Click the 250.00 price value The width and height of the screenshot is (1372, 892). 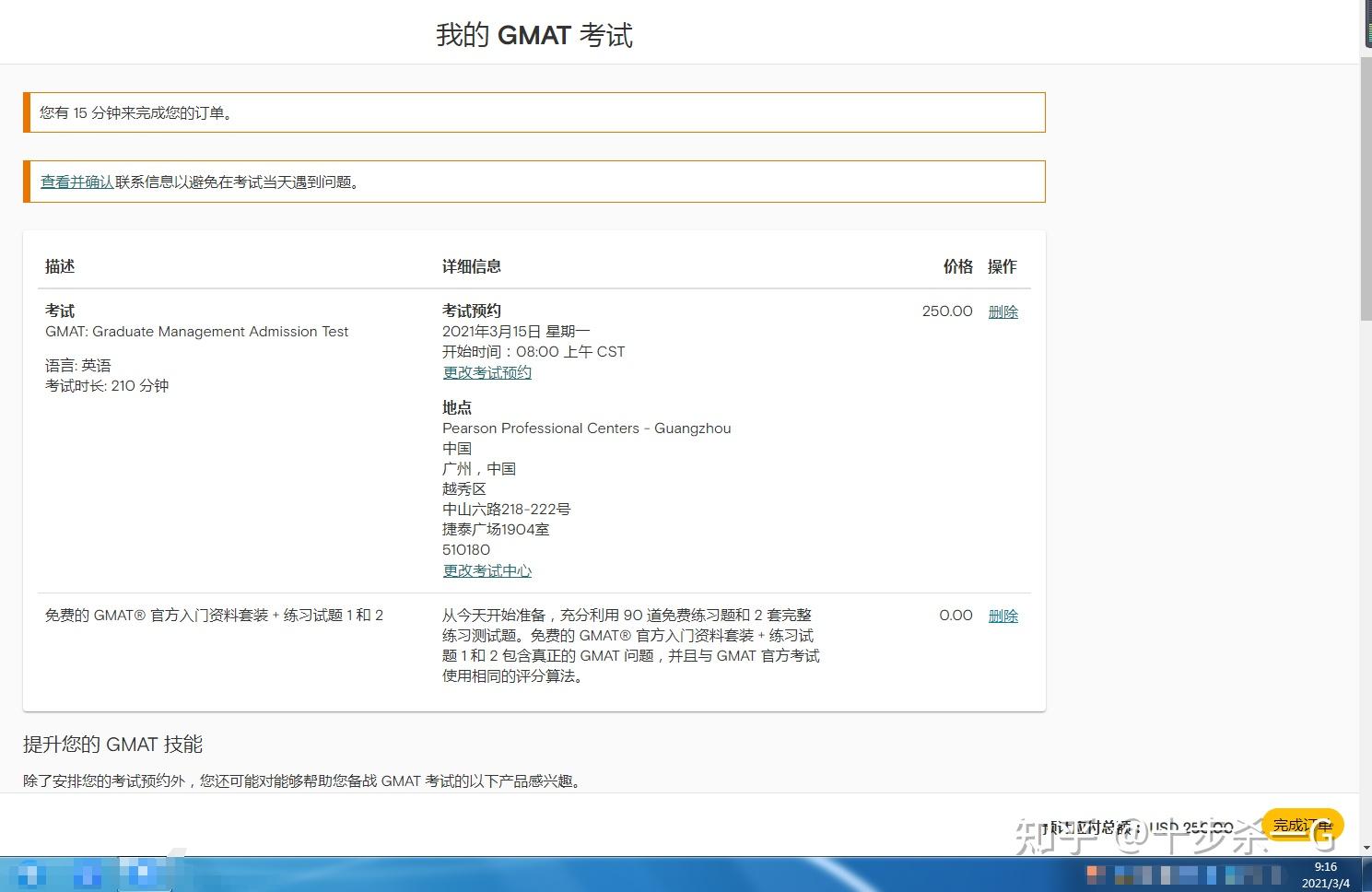(947, 311)
